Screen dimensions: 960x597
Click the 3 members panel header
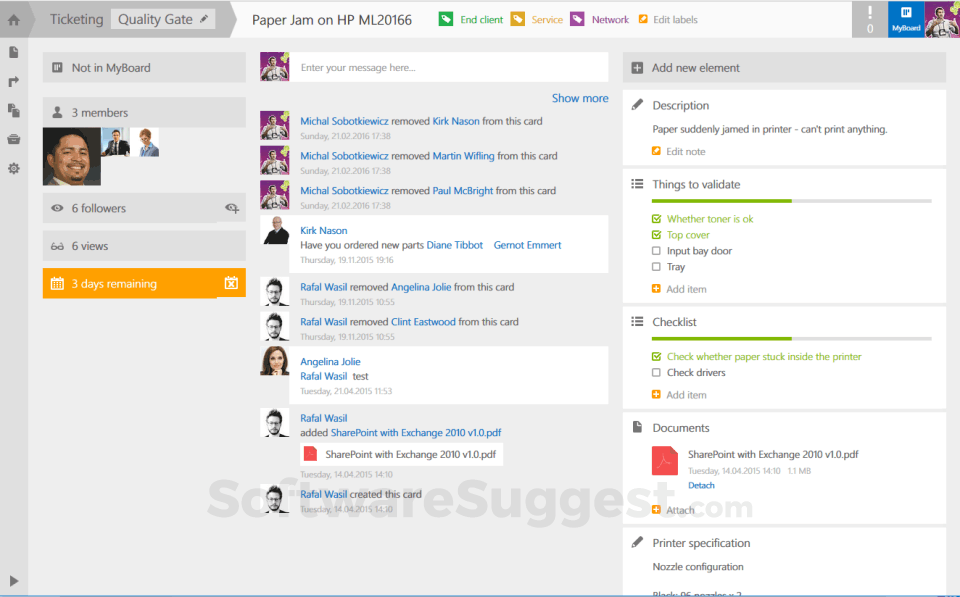point(144,113)
